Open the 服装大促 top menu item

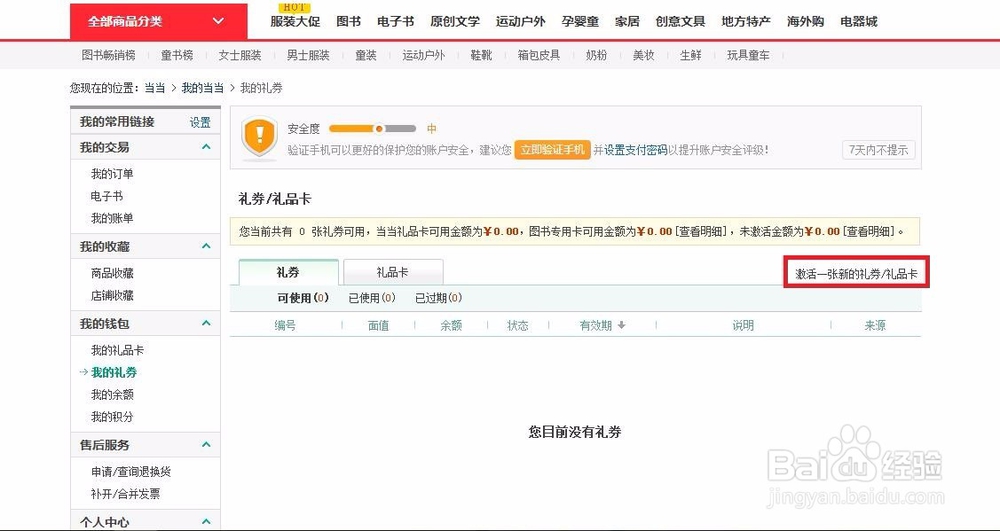coord(295,22)
